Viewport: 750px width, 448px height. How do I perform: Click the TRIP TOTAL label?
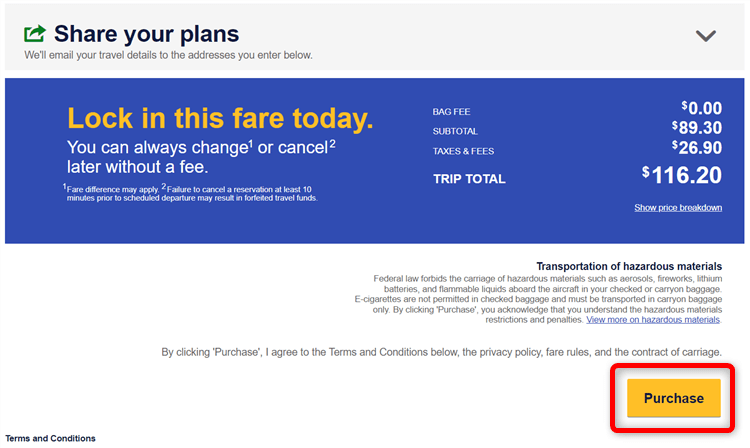coord(469,179)
